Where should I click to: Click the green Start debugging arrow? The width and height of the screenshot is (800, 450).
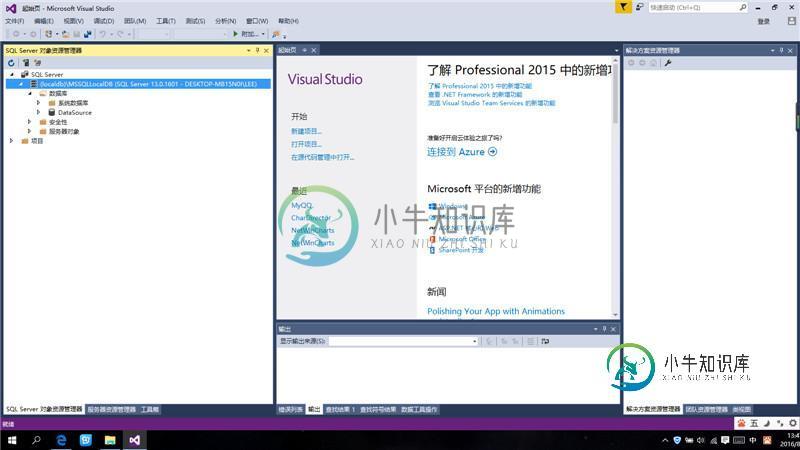[235, 34]
